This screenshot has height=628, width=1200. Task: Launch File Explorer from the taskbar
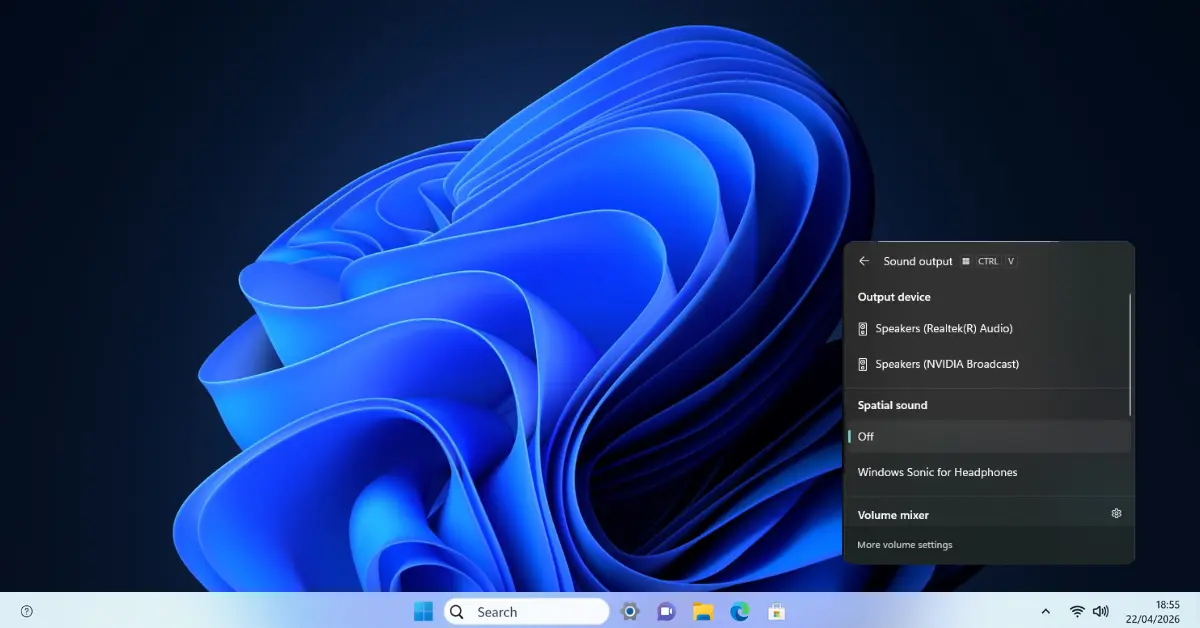pos(702,611)
